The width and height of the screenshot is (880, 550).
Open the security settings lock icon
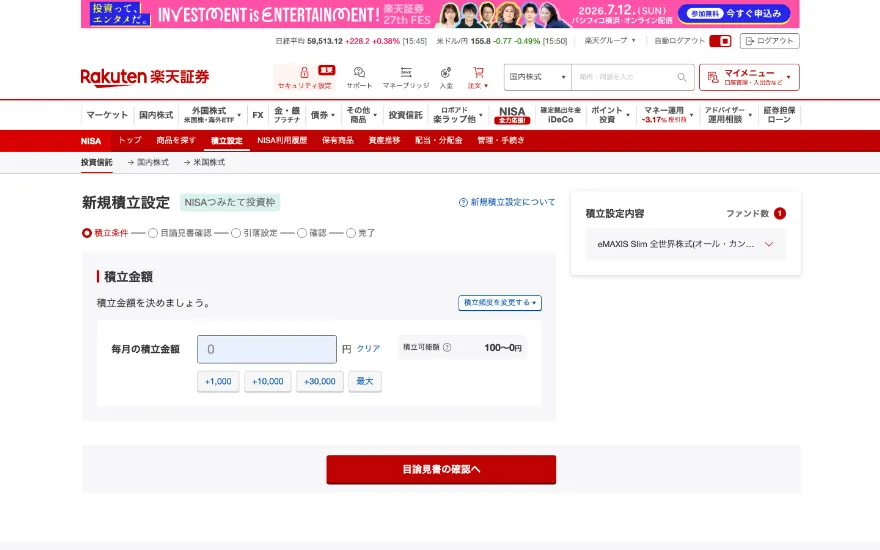304,72
